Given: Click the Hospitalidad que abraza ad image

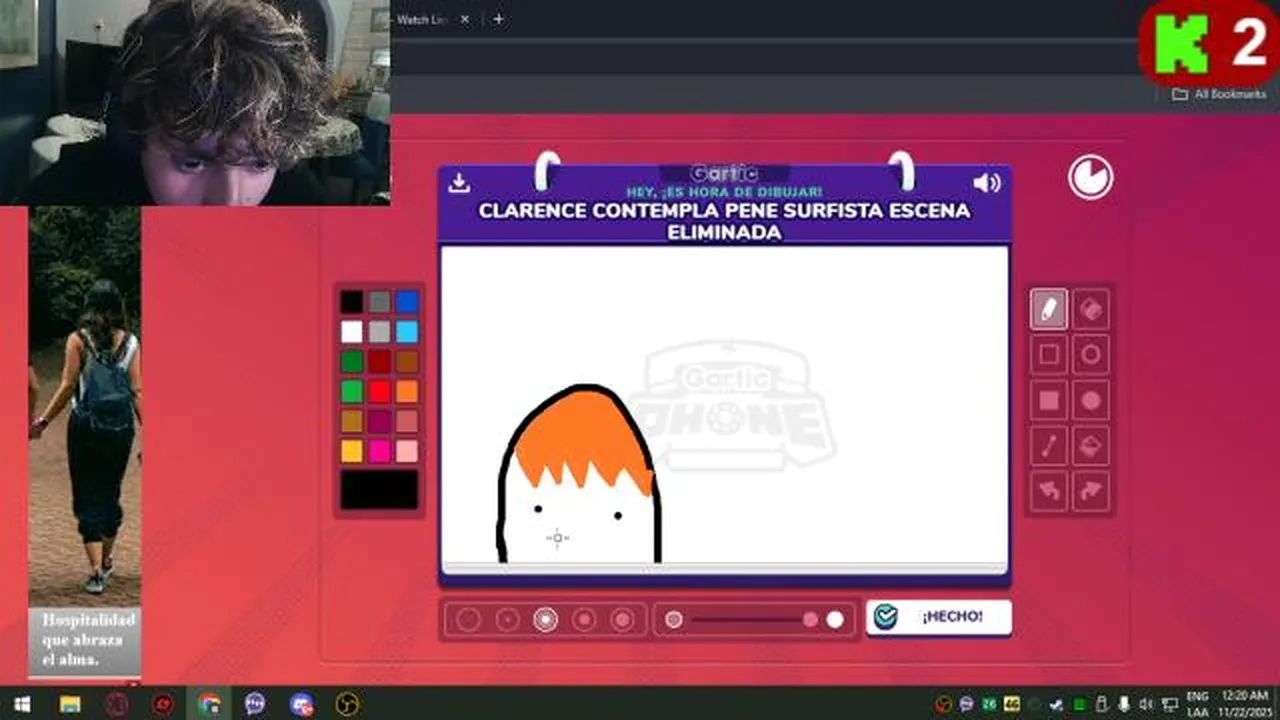Looking at the screenshot, I should (x=85, y=442).
